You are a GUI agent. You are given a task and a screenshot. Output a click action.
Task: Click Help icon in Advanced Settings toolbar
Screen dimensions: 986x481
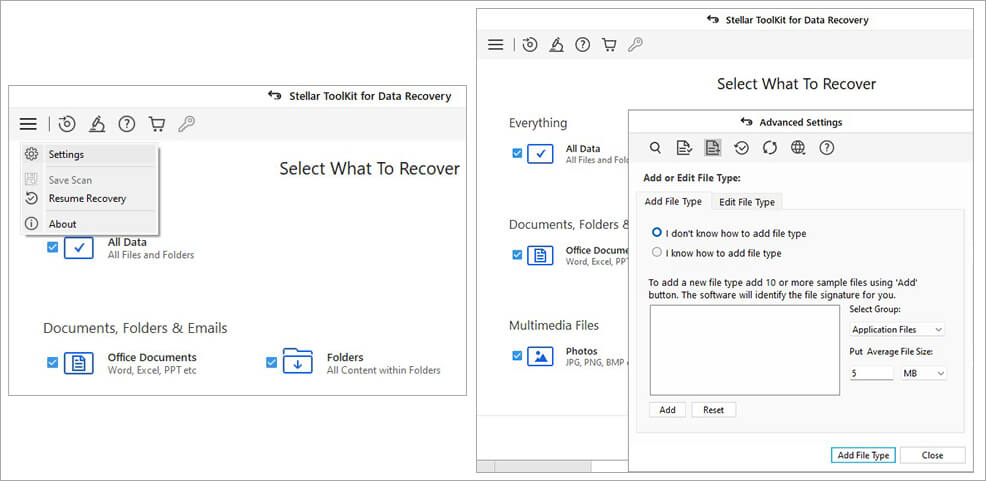click(x=826, y=148)
